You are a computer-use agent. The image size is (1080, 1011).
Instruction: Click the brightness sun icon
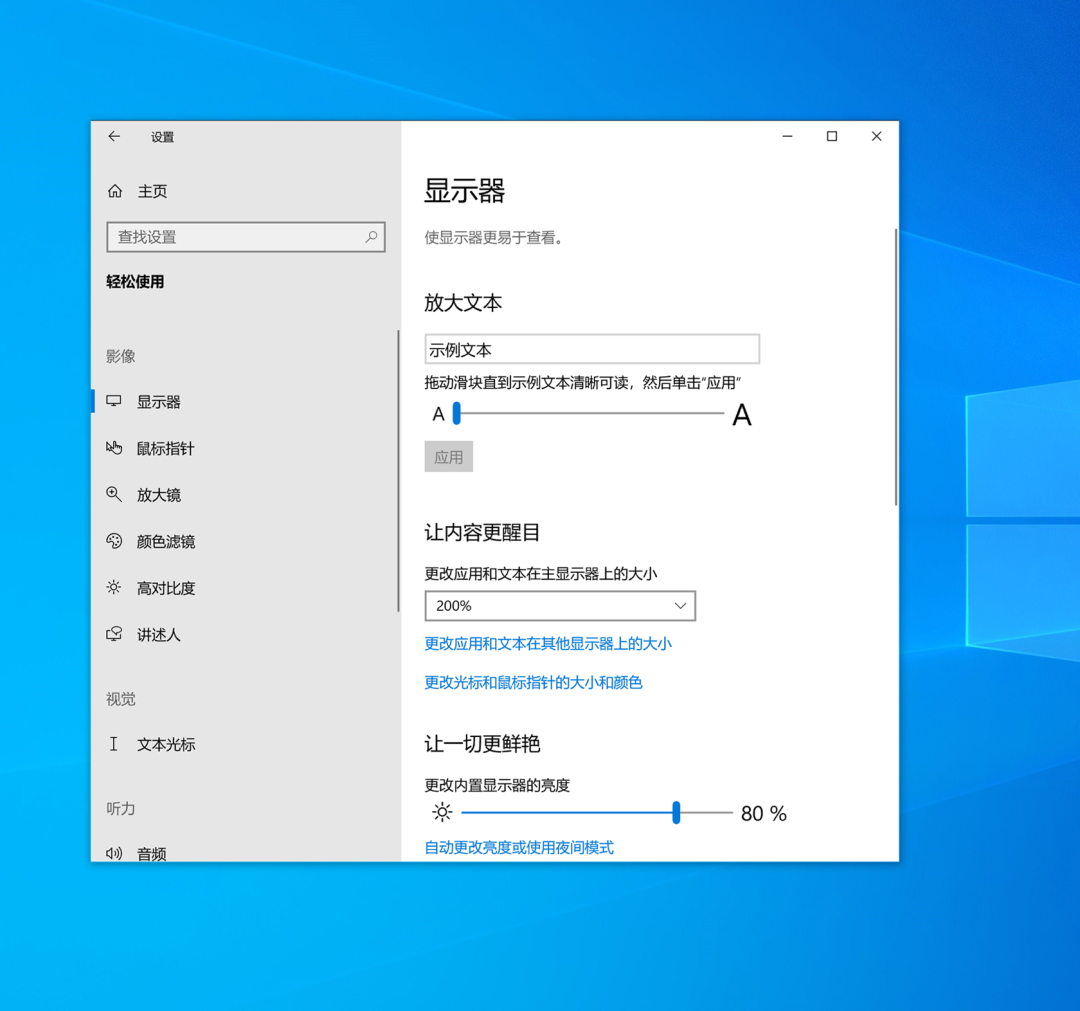coord(442,813)
